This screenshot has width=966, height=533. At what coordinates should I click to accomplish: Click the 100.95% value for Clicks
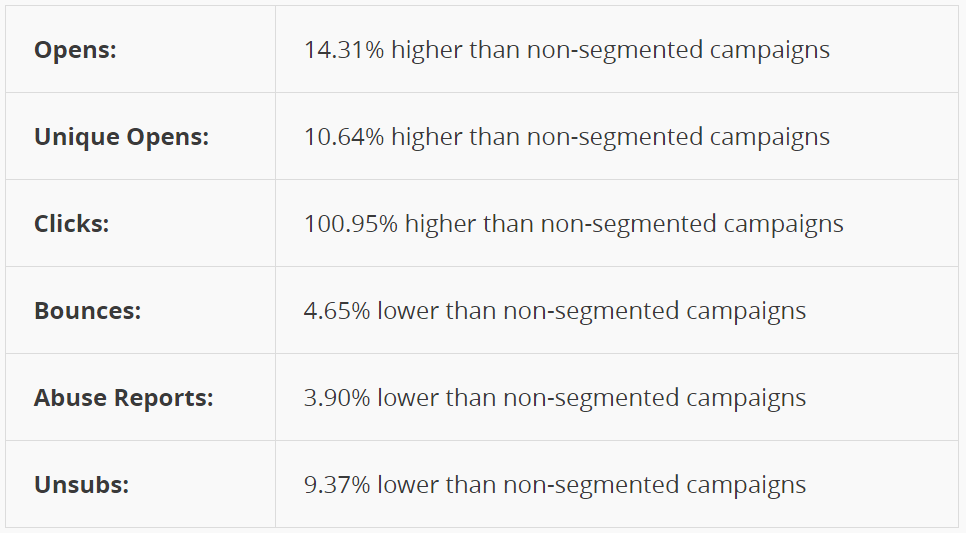351,224
